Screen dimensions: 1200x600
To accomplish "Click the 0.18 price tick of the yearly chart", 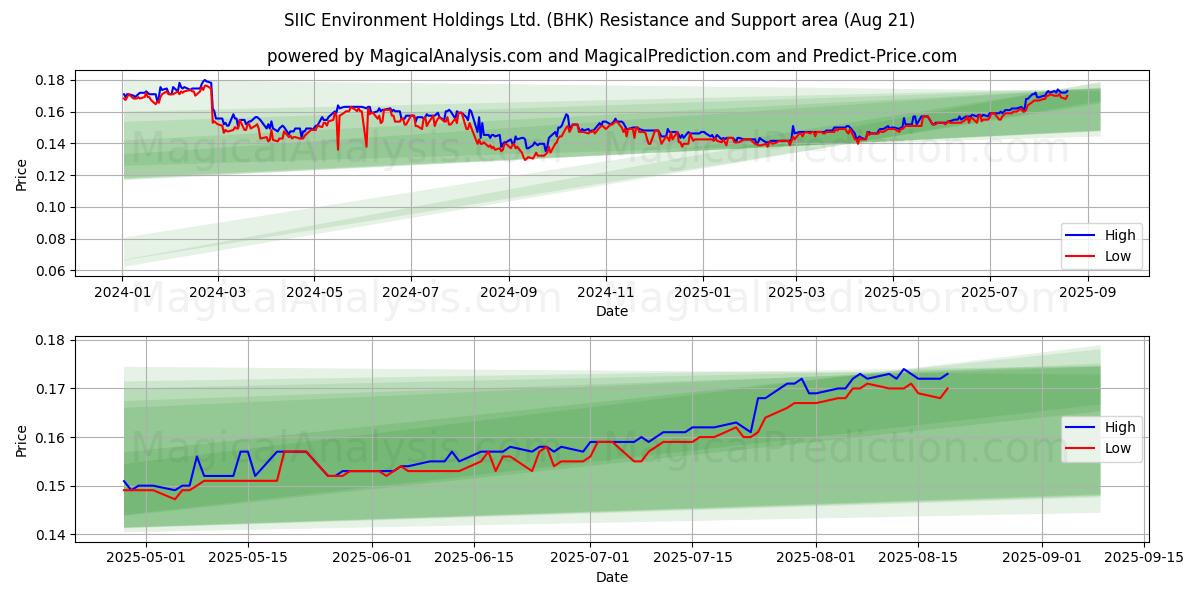I will click(x=51, y=81).
